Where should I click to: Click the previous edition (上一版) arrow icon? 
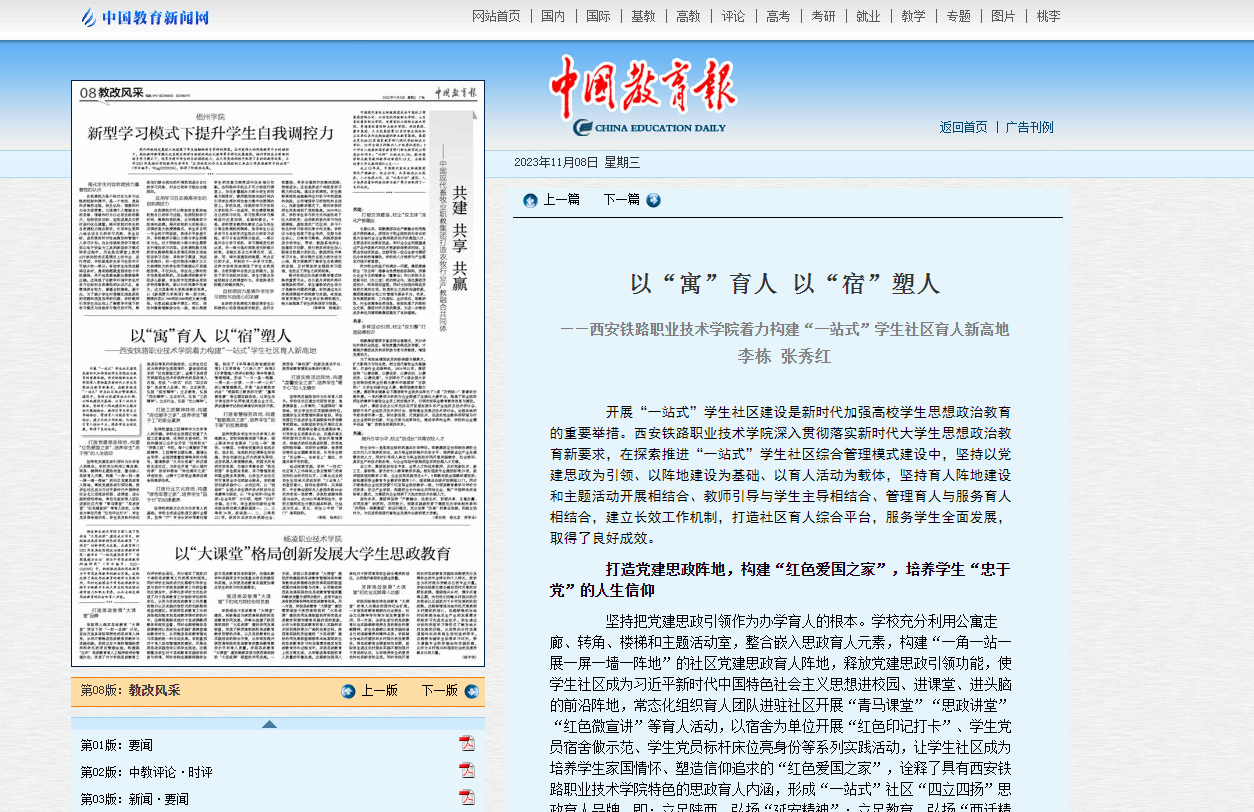tap(348, 691)
